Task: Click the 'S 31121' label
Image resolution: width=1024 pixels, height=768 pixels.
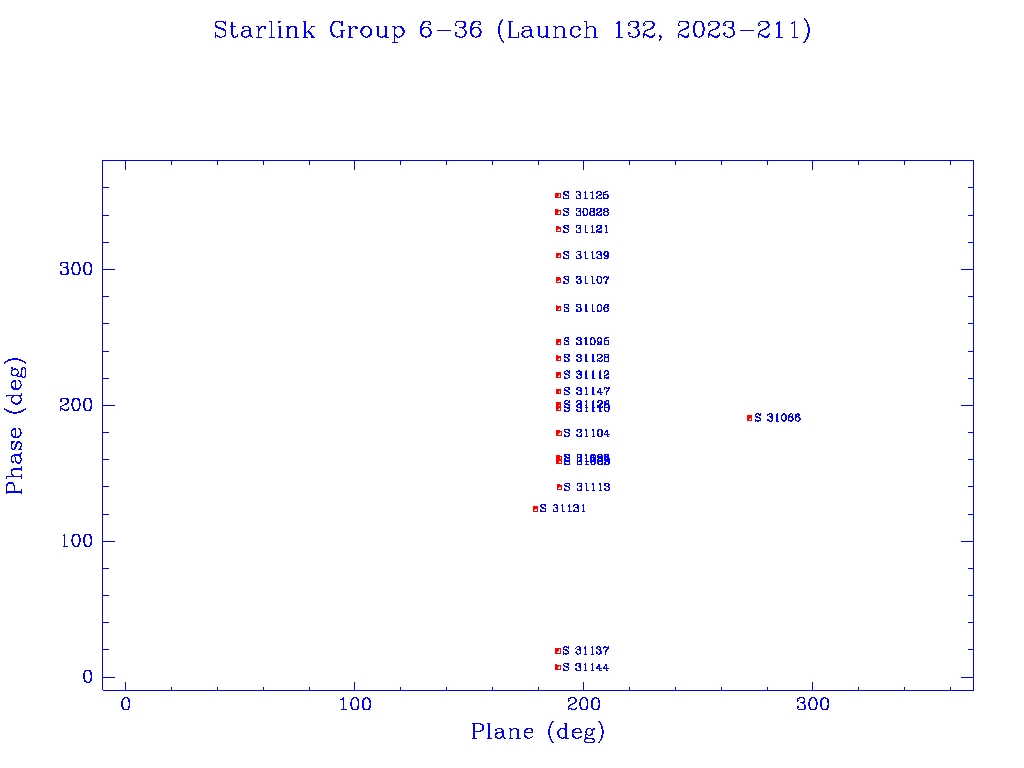Action: (586, 229)
